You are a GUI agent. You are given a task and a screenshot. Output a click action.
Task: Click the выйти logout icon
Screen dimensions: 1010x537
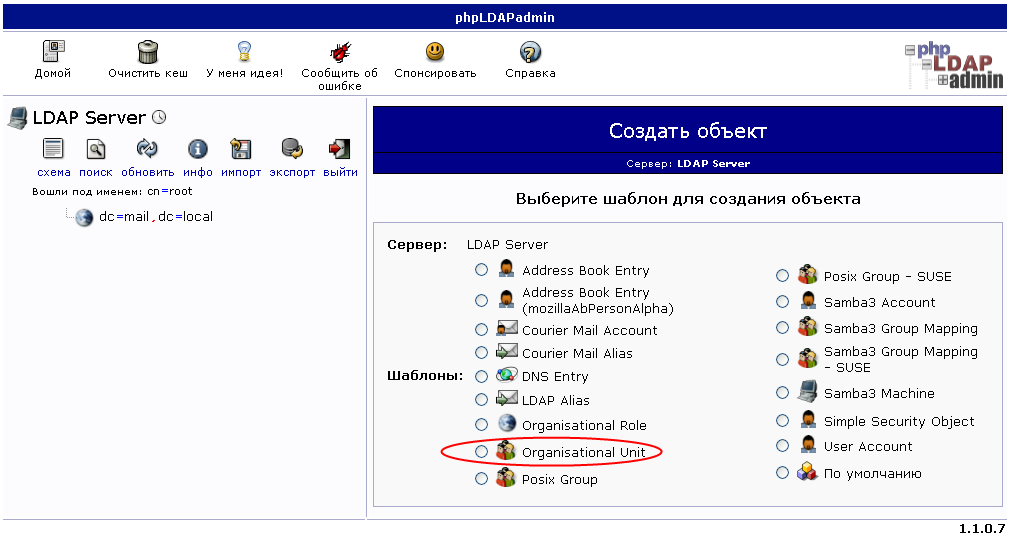[339, 149]
